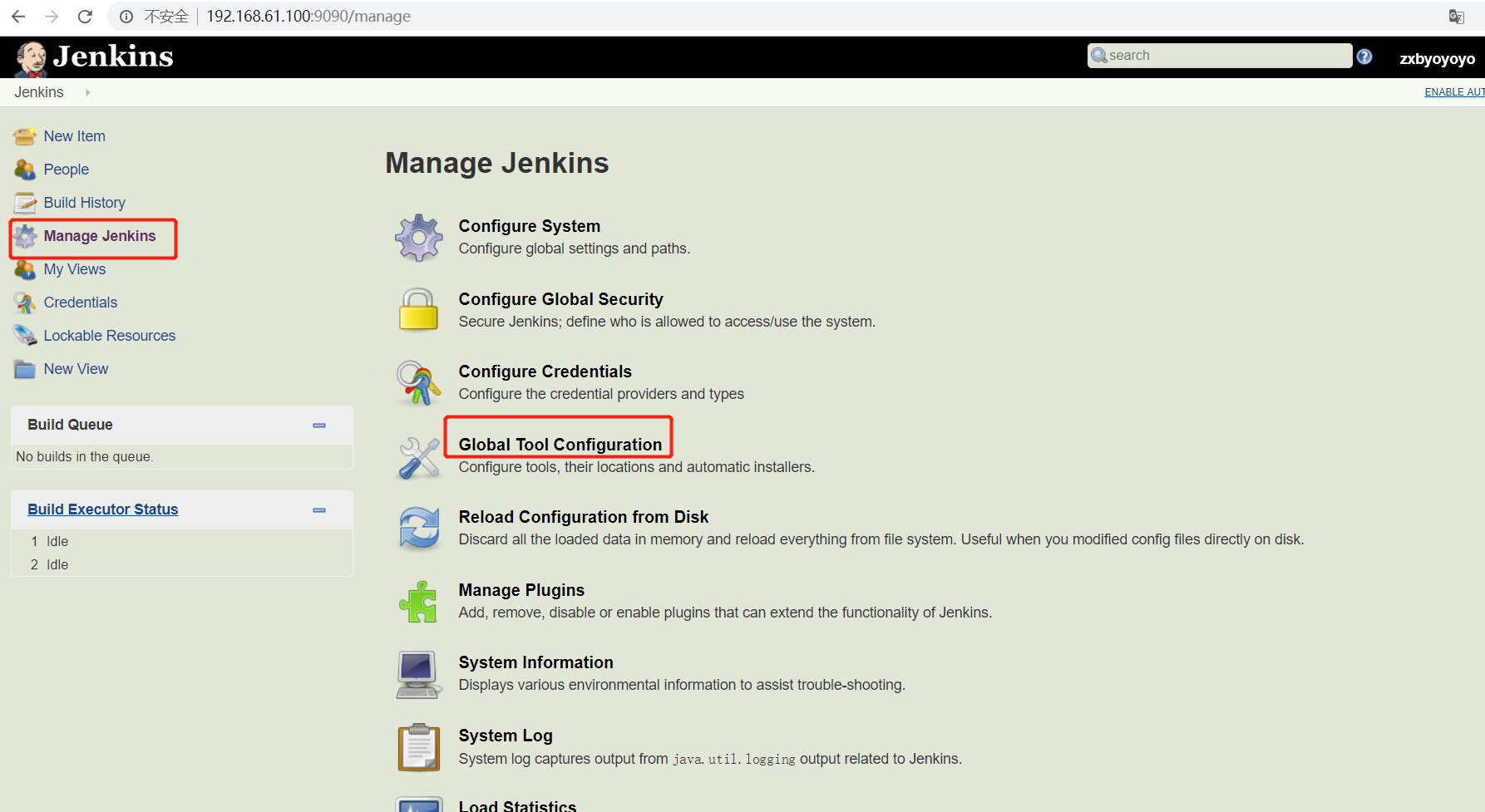Open the Load Statistics link

click(517, 805)
